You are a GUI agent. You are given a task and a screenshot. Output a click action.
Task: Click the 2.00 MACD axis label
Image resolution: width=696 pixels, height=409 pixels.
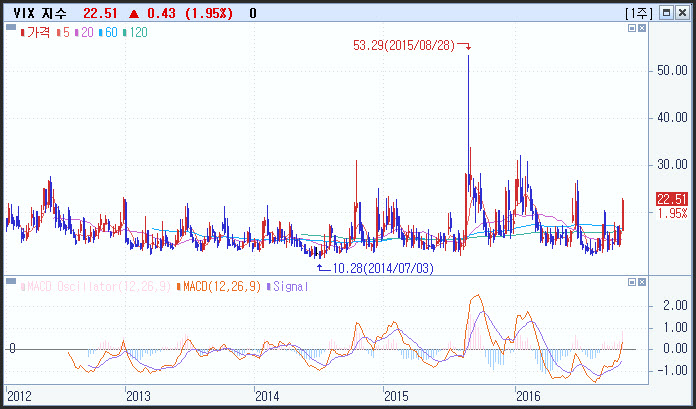(x=675, y=306)
